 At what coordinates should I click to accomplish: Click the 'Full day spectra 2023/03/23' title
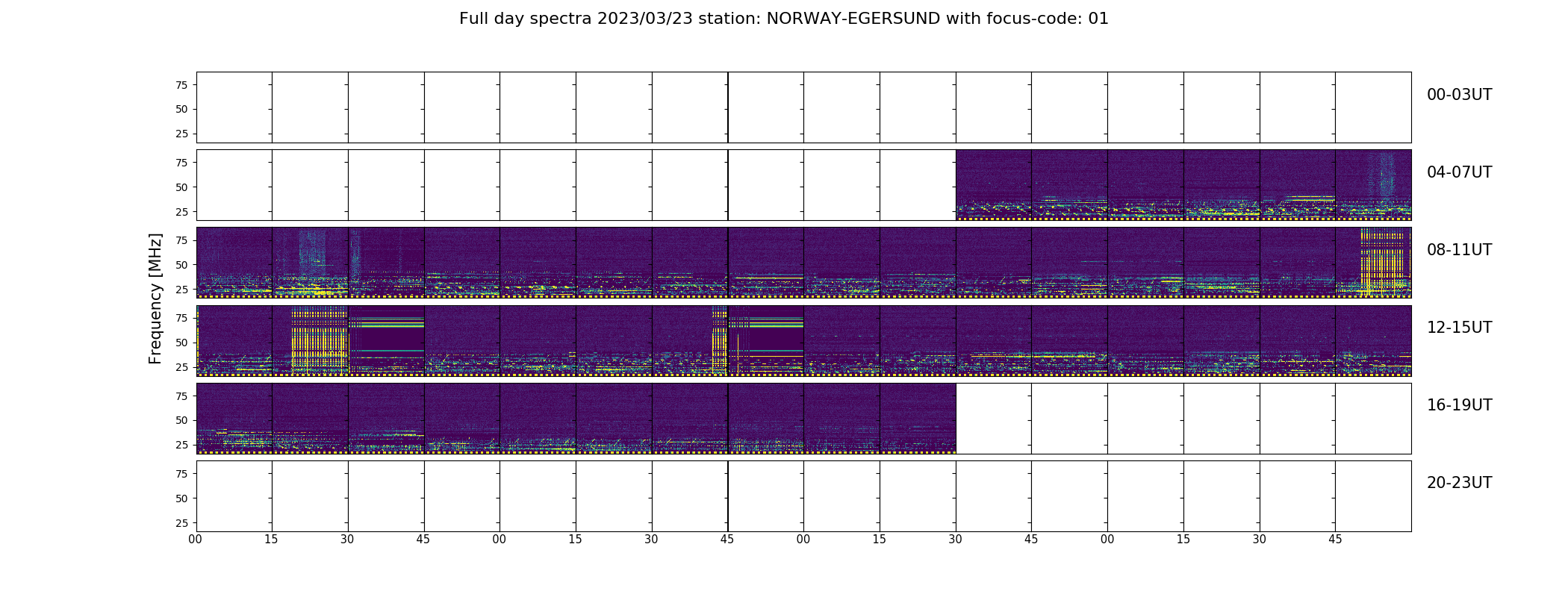tap(576, 19)
